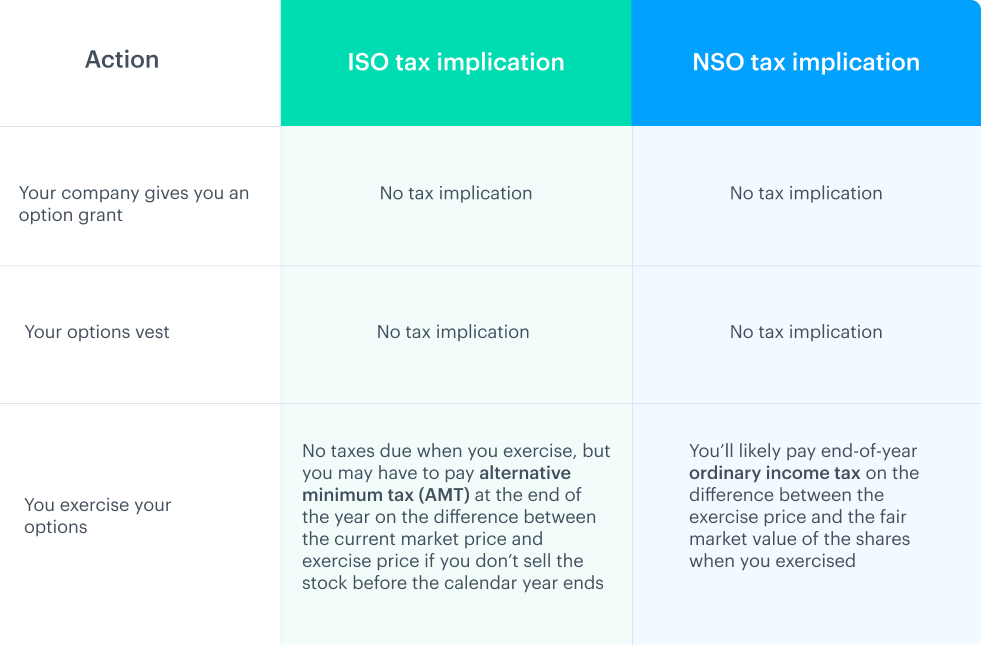Click ISO "No tax implication" in options vest row
Screen dimensions: 981x645
pyautogui.click(x=453, y=332)
